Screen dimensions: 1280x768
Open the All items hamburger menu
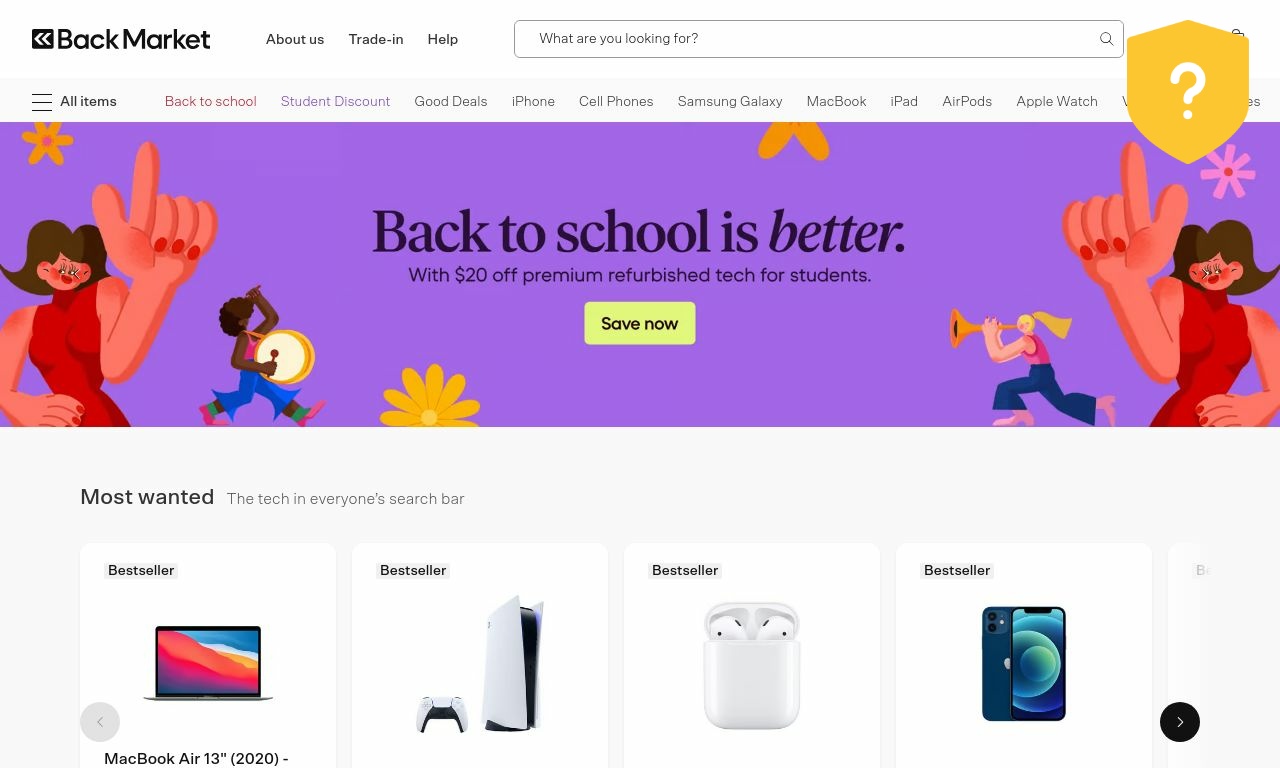click(x=74, y=101)
